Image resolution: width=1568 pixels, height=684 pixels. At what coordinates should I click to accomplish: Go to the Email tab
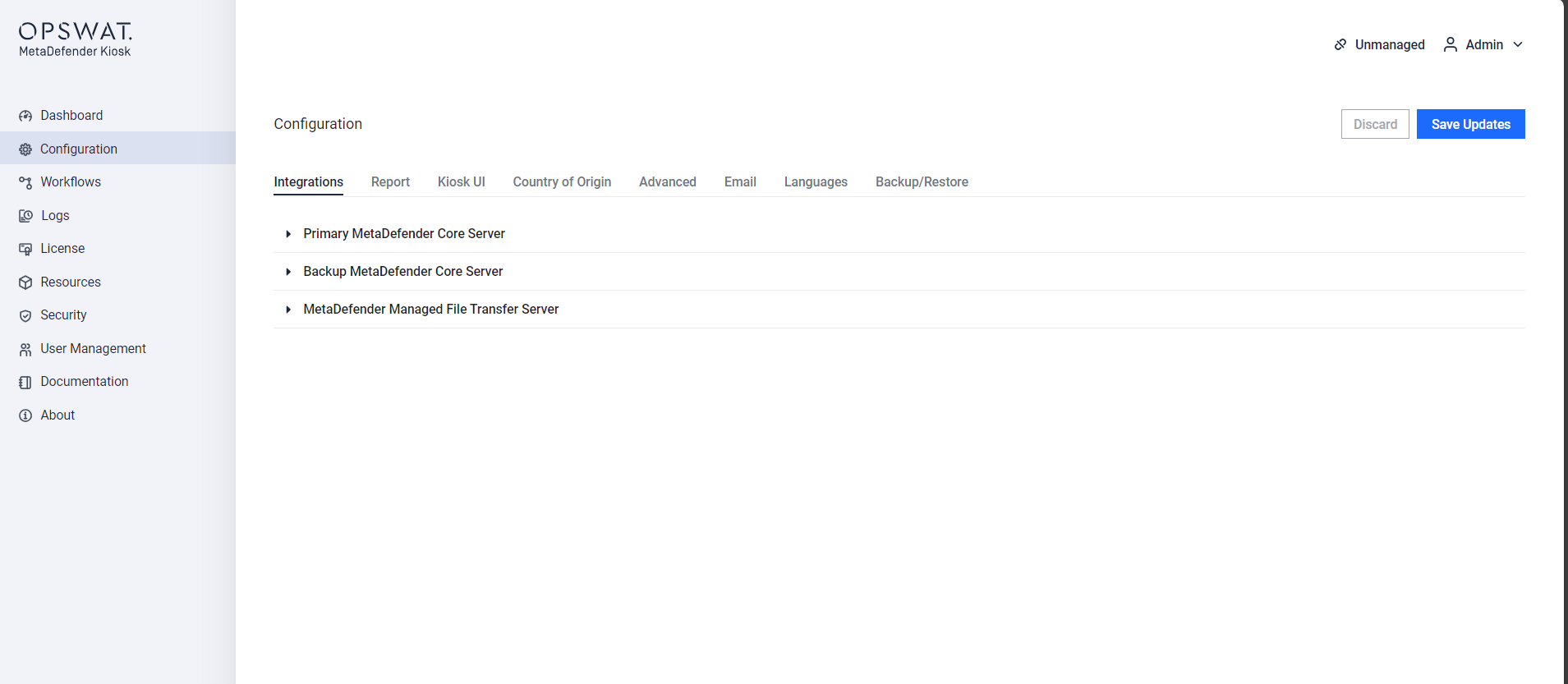point(740,182)
